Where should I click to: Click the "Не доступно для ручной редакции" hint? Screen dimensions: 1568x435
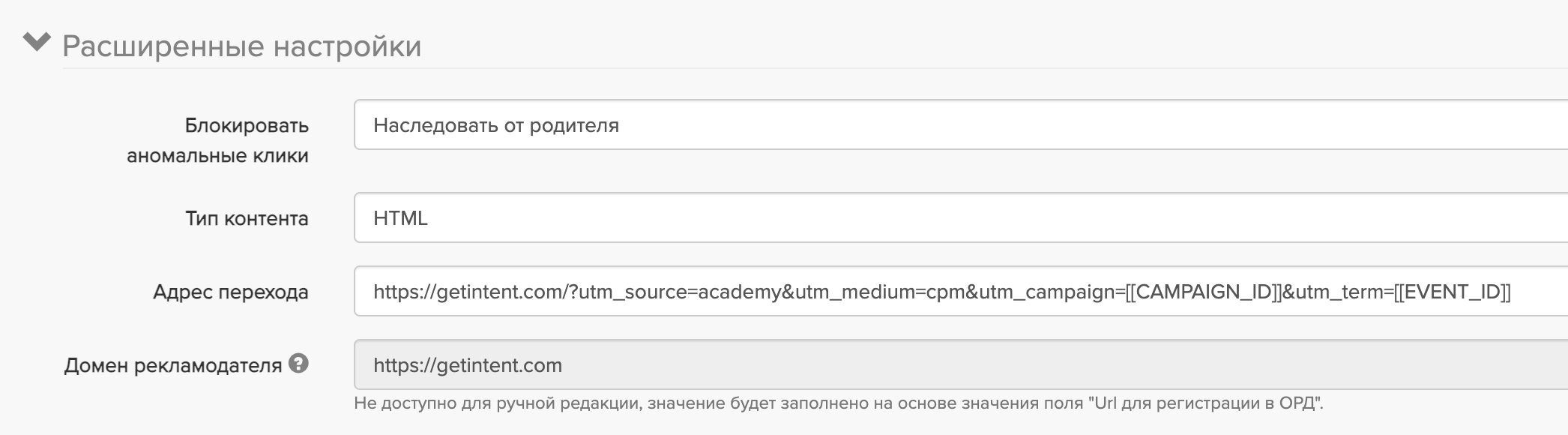pyautogui.click(x=496, y=403)
